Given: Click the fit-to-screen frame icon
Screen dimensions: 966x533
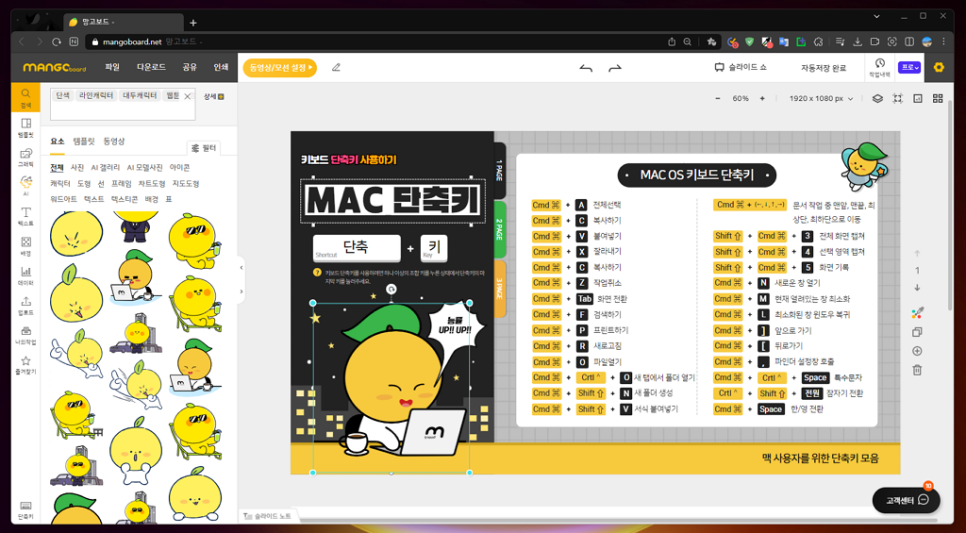Looking at the screenshot, I should [898, 99].
